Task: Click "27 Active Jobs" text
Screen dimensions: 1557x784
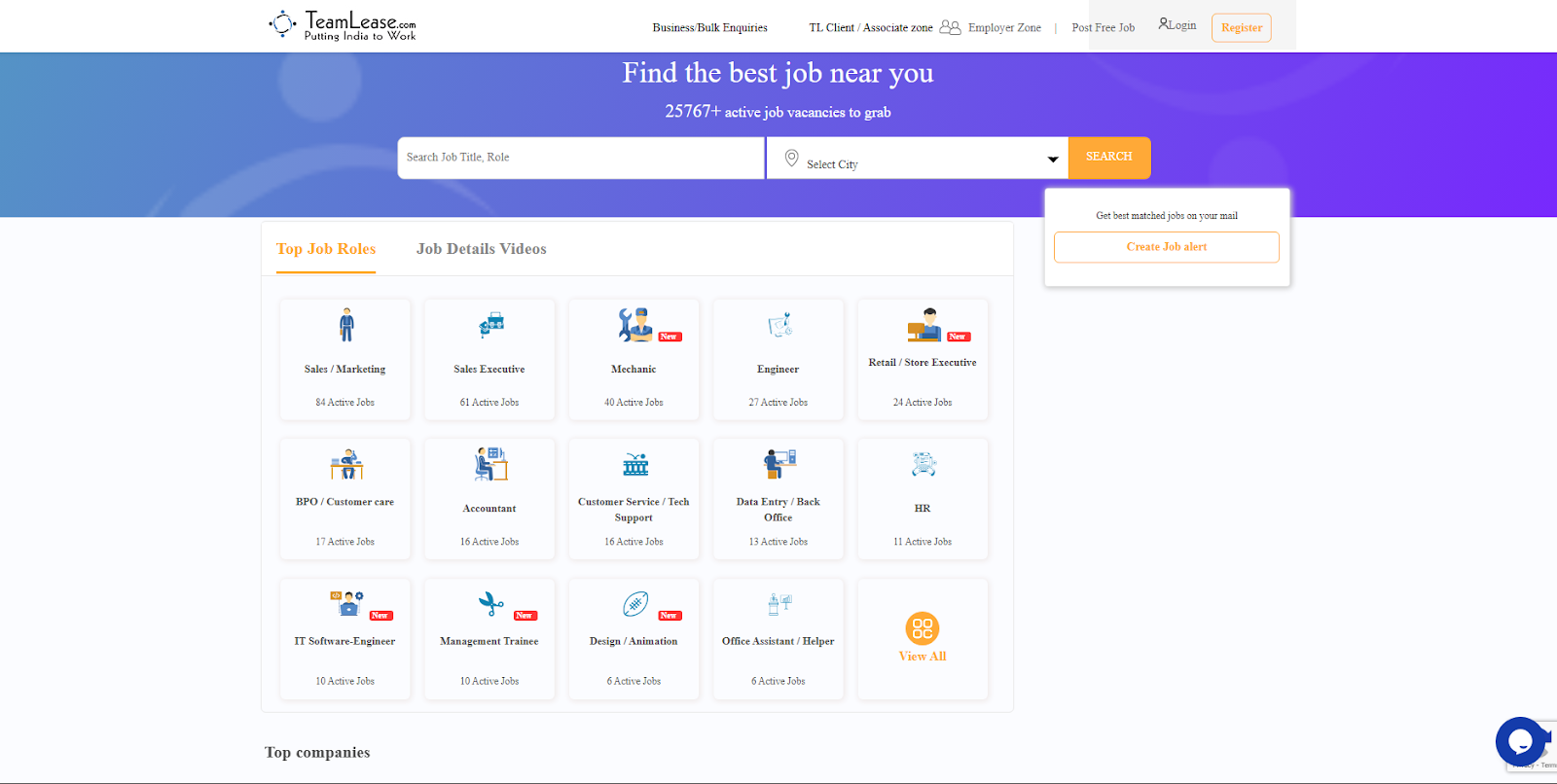Action: 778,403
